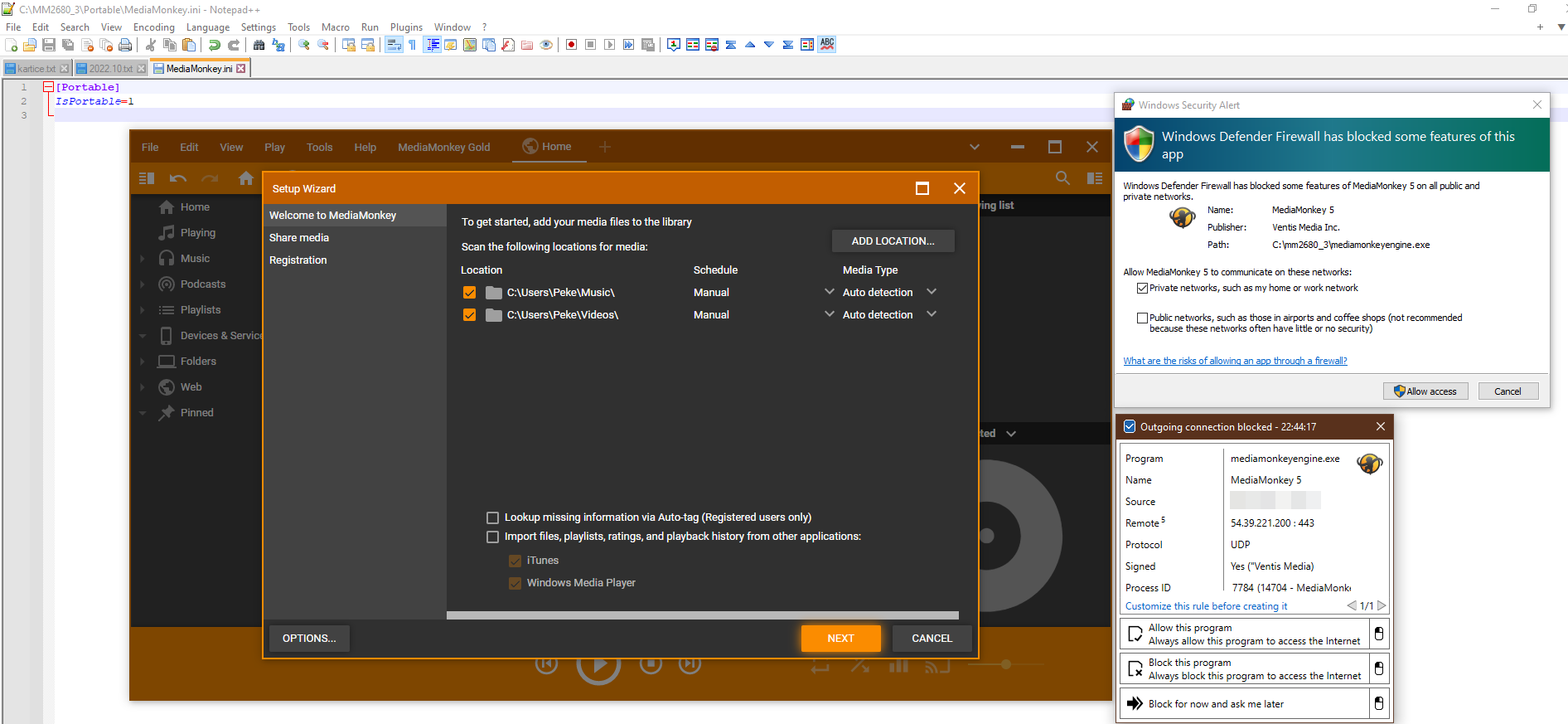Image resolution: width=1568 pixels, height=724 pixels.
Task: Open the Plugins menu in Notepad++
Action: tap(406, 27)
